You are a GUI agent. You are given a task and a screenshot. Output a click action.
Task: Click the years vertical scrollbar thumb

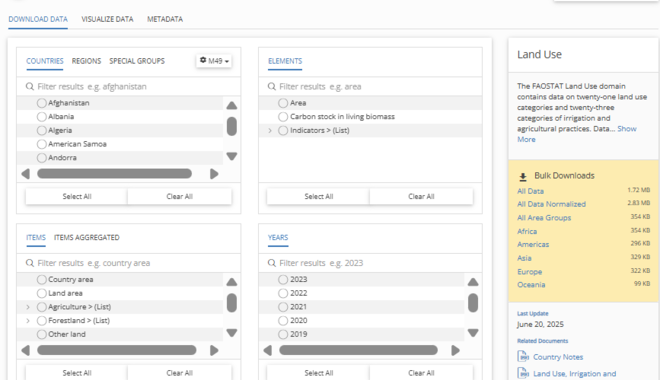coord(473,303)
